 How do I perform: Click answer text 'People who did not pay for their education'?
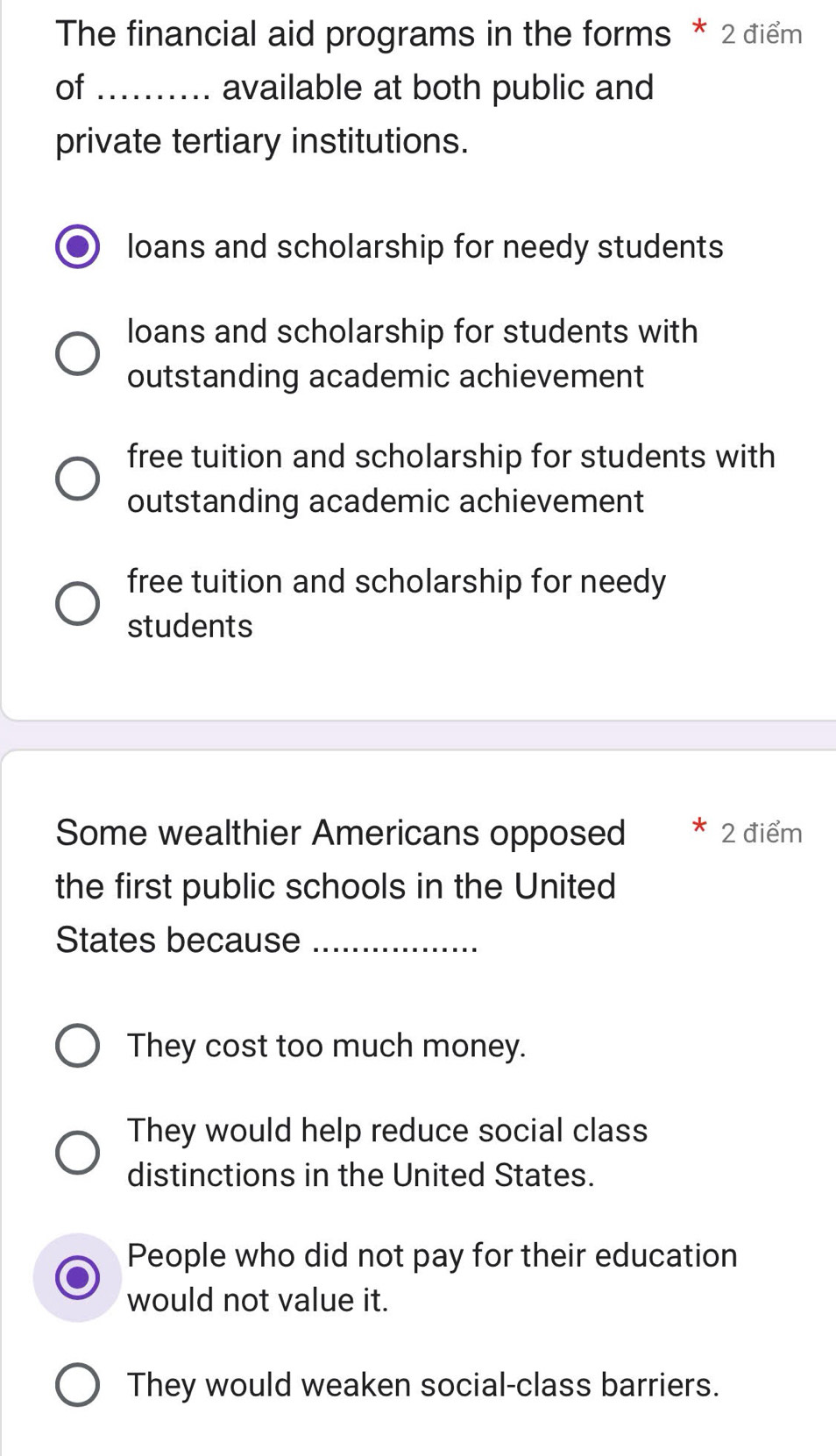click(x=432, y=1277)
